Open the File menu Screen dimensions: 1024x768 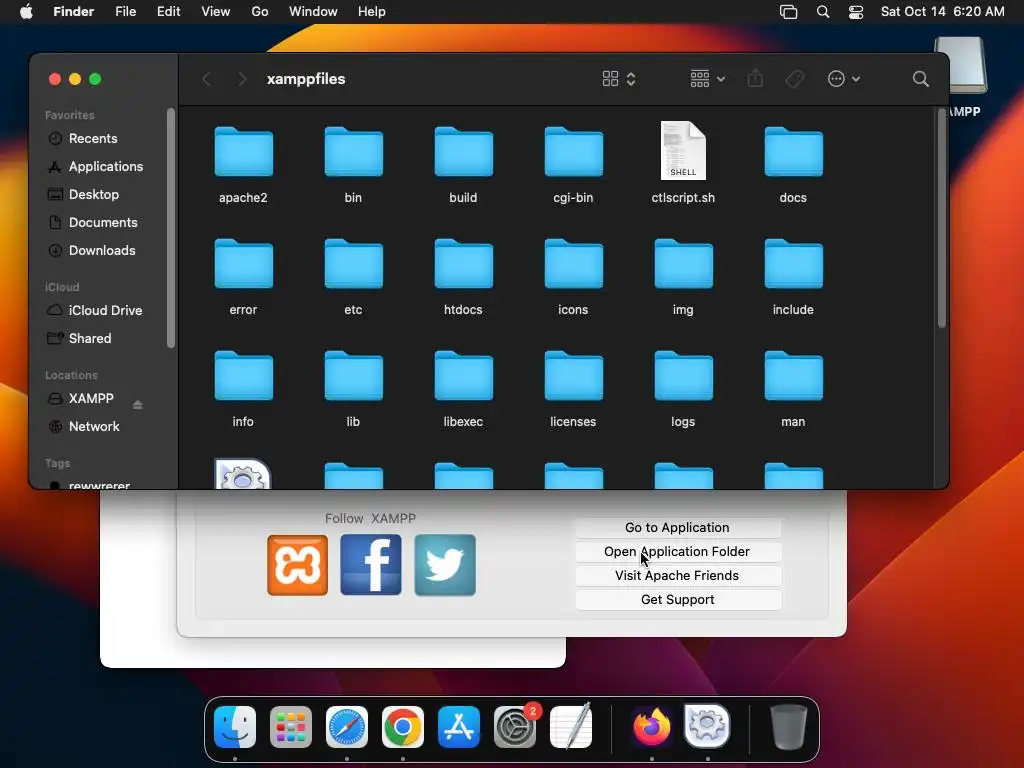coord(125,12)
